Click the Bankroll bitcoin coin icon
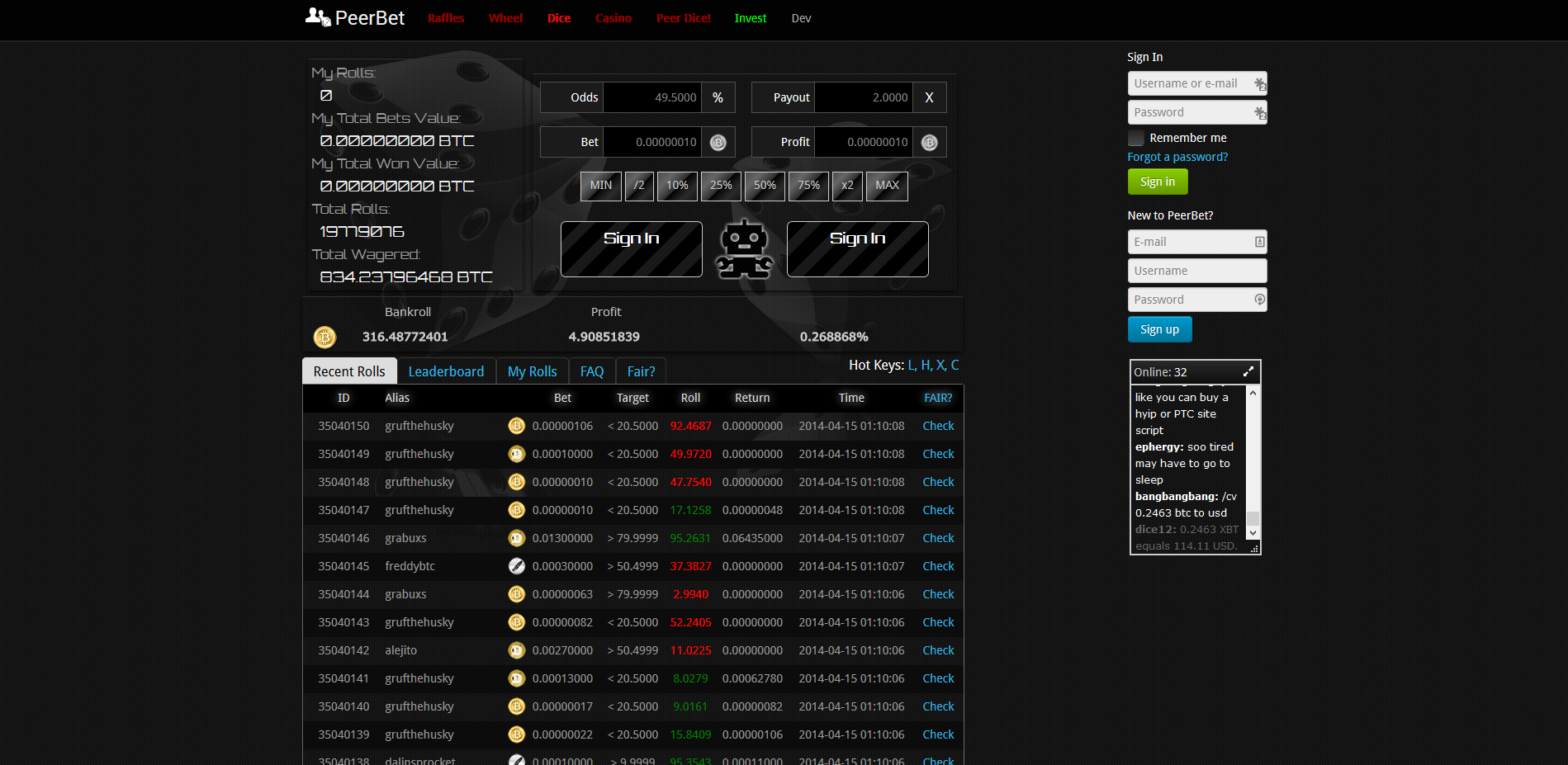This screenshot has width=1568, height=765. (x=324, y=337)
